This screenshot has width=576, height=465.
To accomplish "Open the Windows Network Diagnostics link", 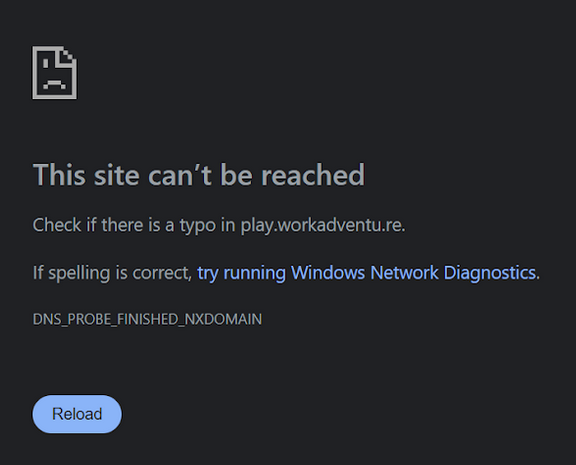I will point(368,273).
